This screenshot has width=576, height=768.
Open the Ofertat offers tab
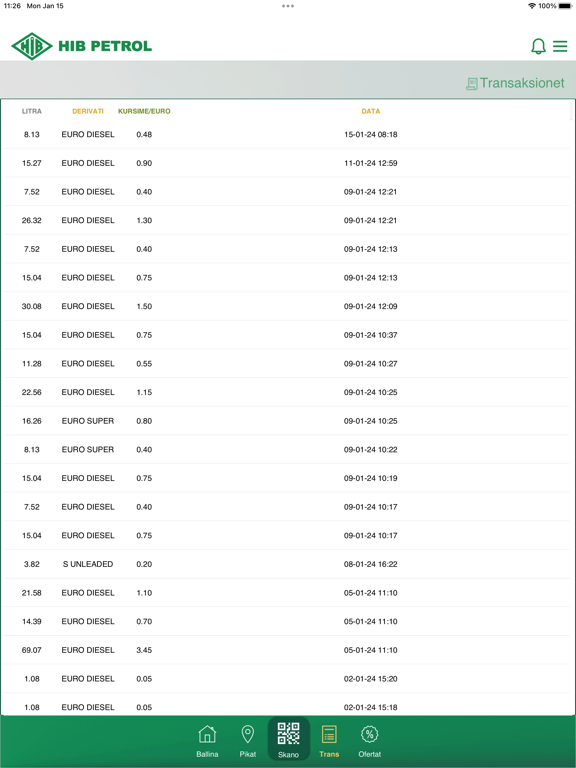tap(370, 741)
